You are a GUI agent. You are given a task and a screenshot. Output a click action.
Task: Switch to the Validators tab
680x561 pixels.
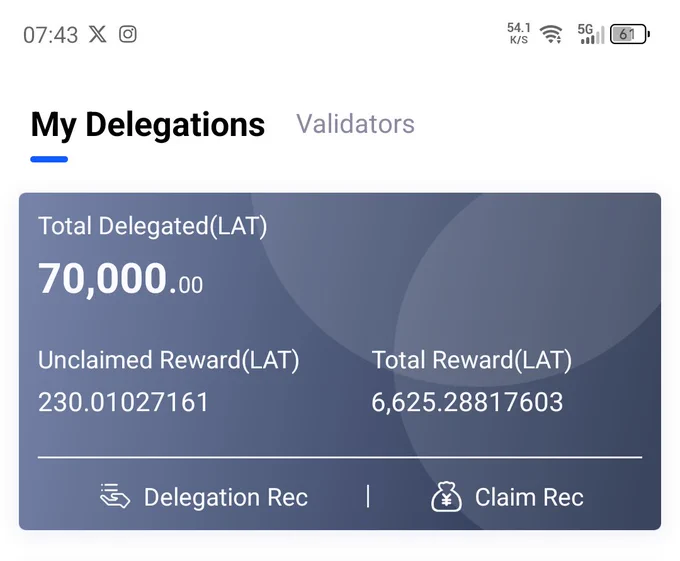pyautogui.click(x=355, y=124)
